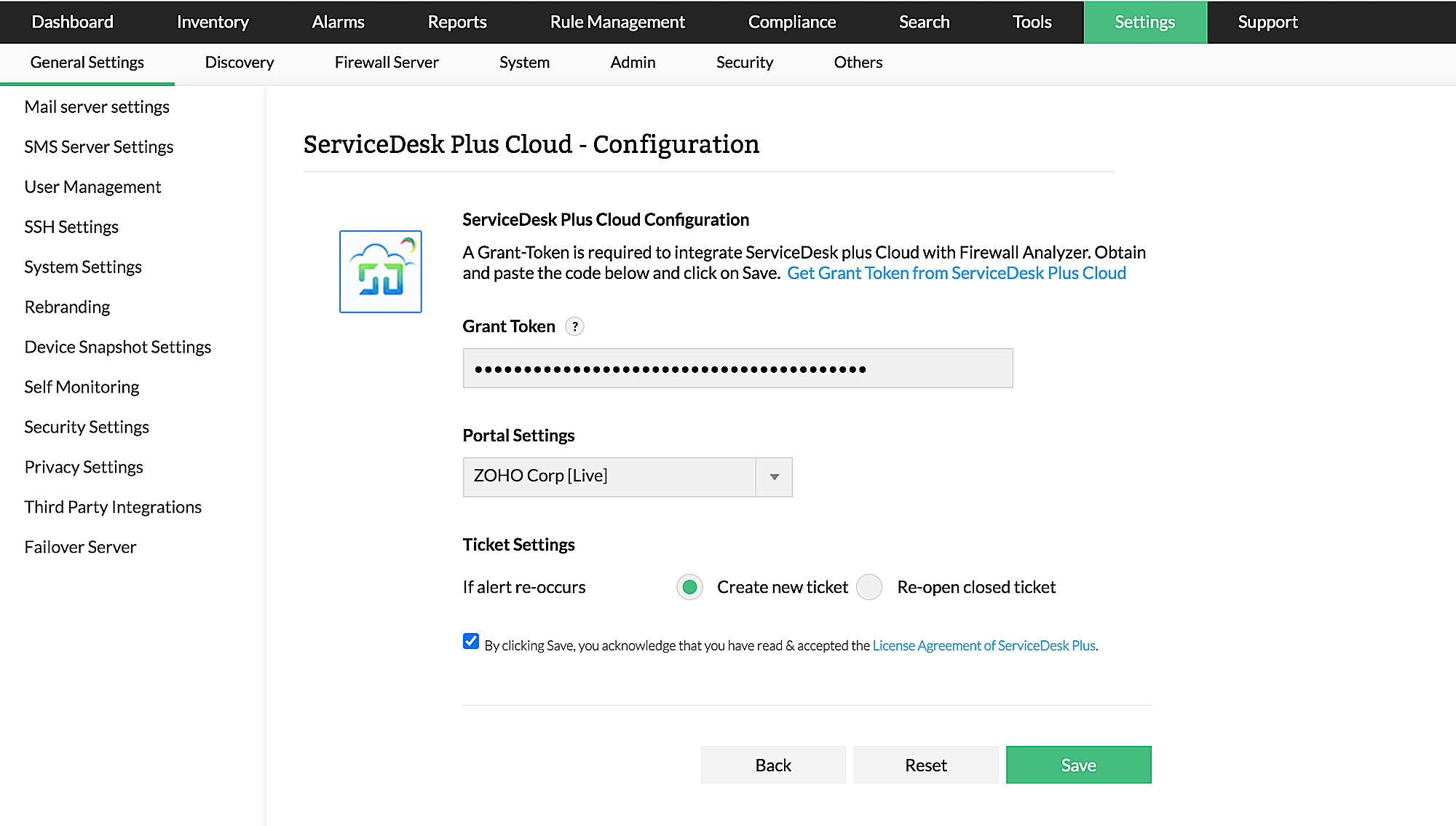Click the Back button
This screenshot has width=1456, height=826.
(772, 765)
